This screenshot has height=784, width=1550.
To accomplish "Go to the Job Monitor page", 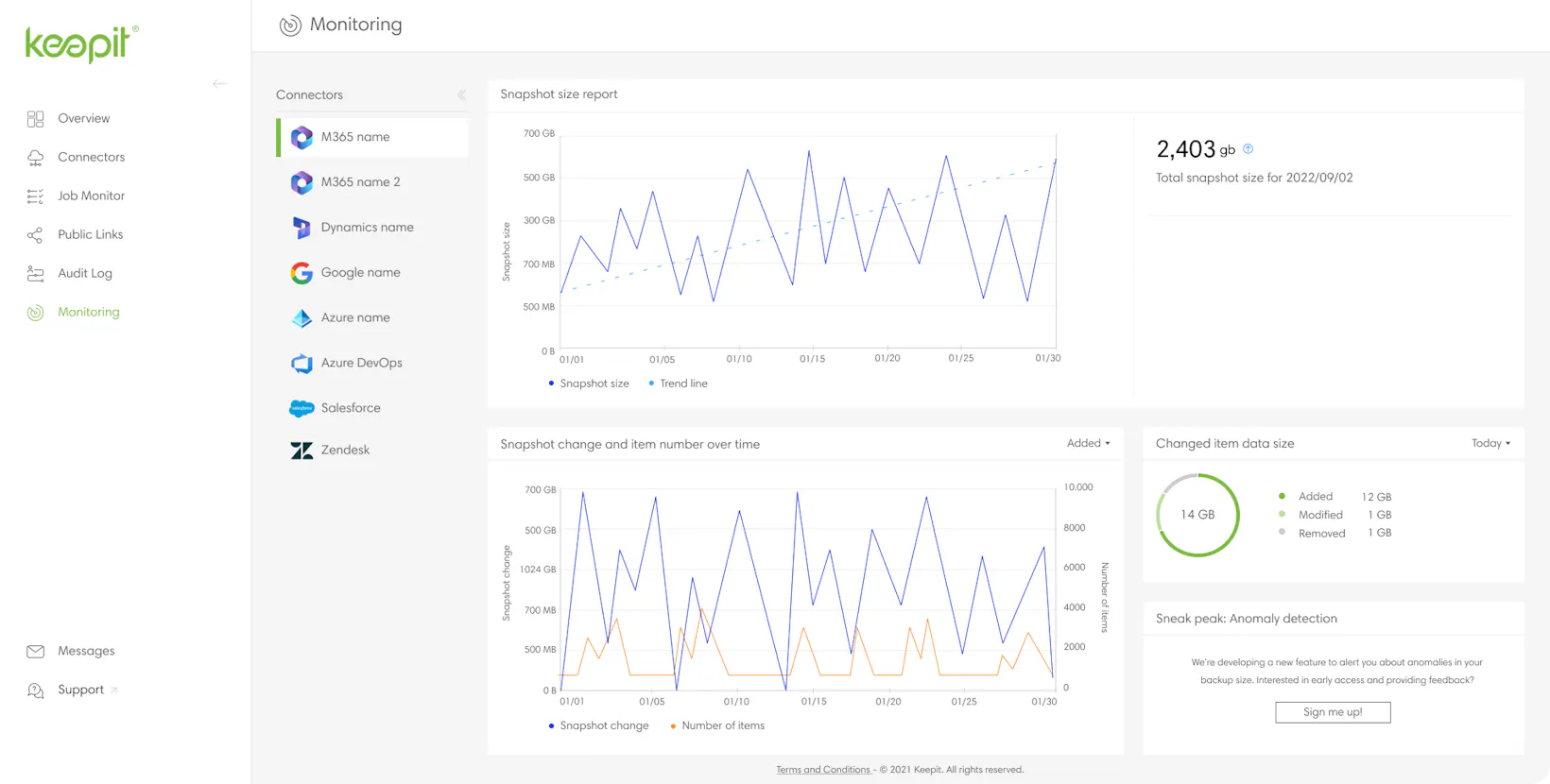I will point(91,196).
